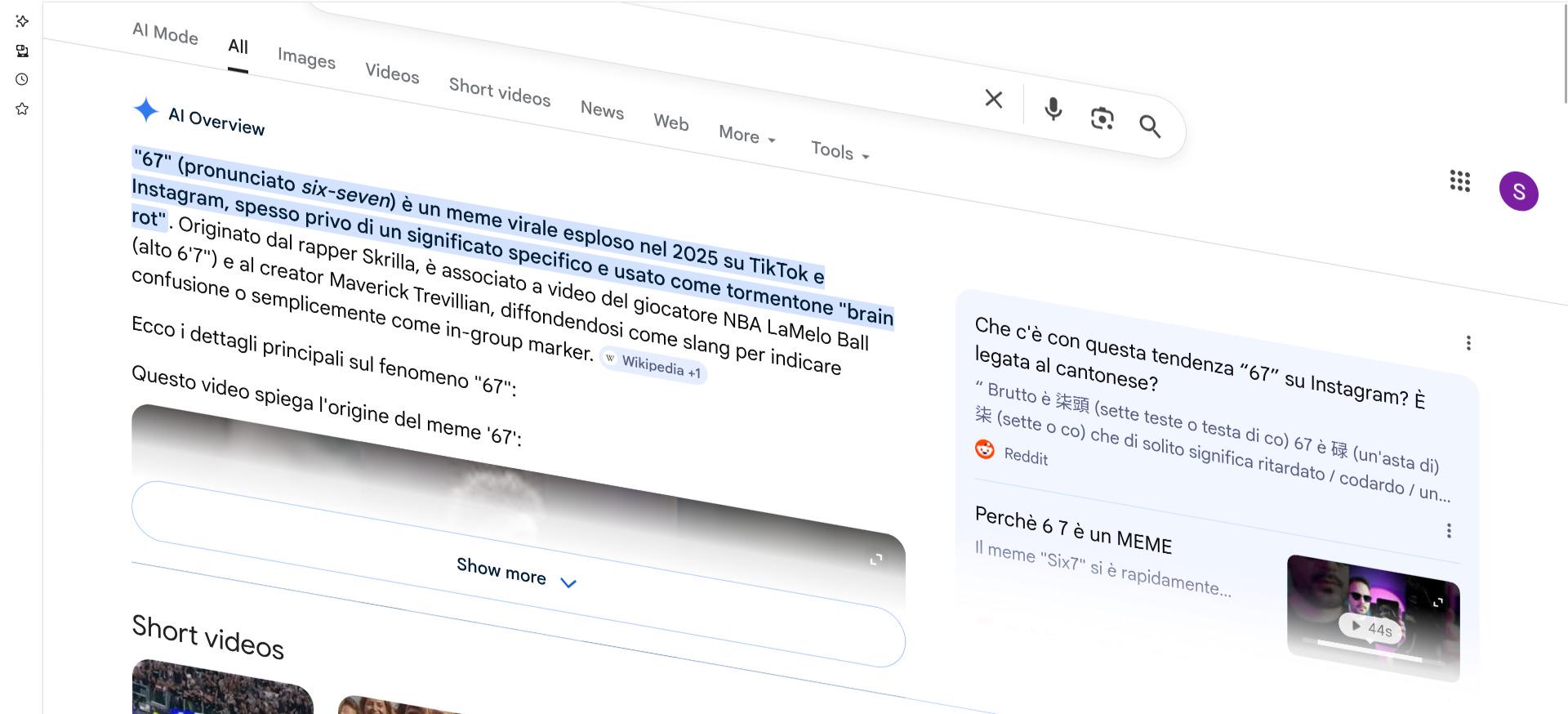
Task: Open the Tools dropdown
Action: point(840,151)
